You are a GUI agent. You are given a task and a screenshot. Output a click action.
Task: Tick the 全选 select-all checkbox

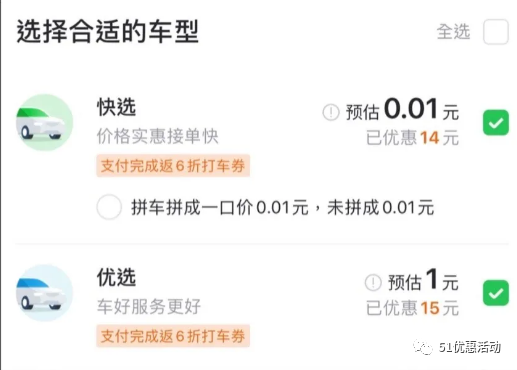pos(496,32)
